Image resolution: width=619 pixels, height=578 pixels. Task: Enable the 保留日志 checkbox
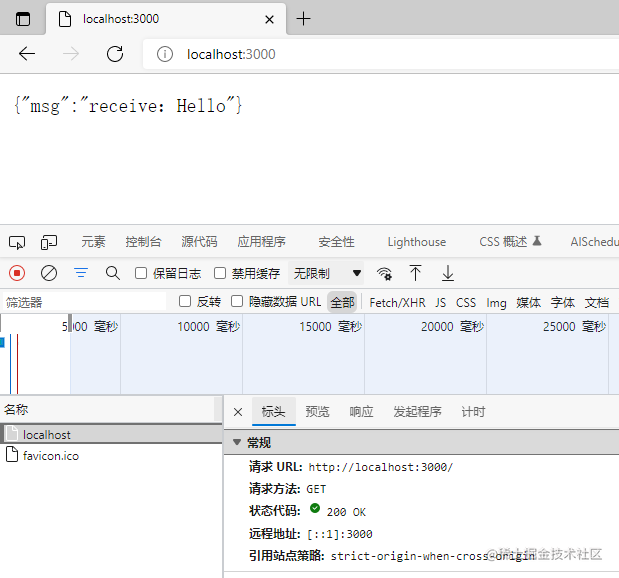point(141,273)
